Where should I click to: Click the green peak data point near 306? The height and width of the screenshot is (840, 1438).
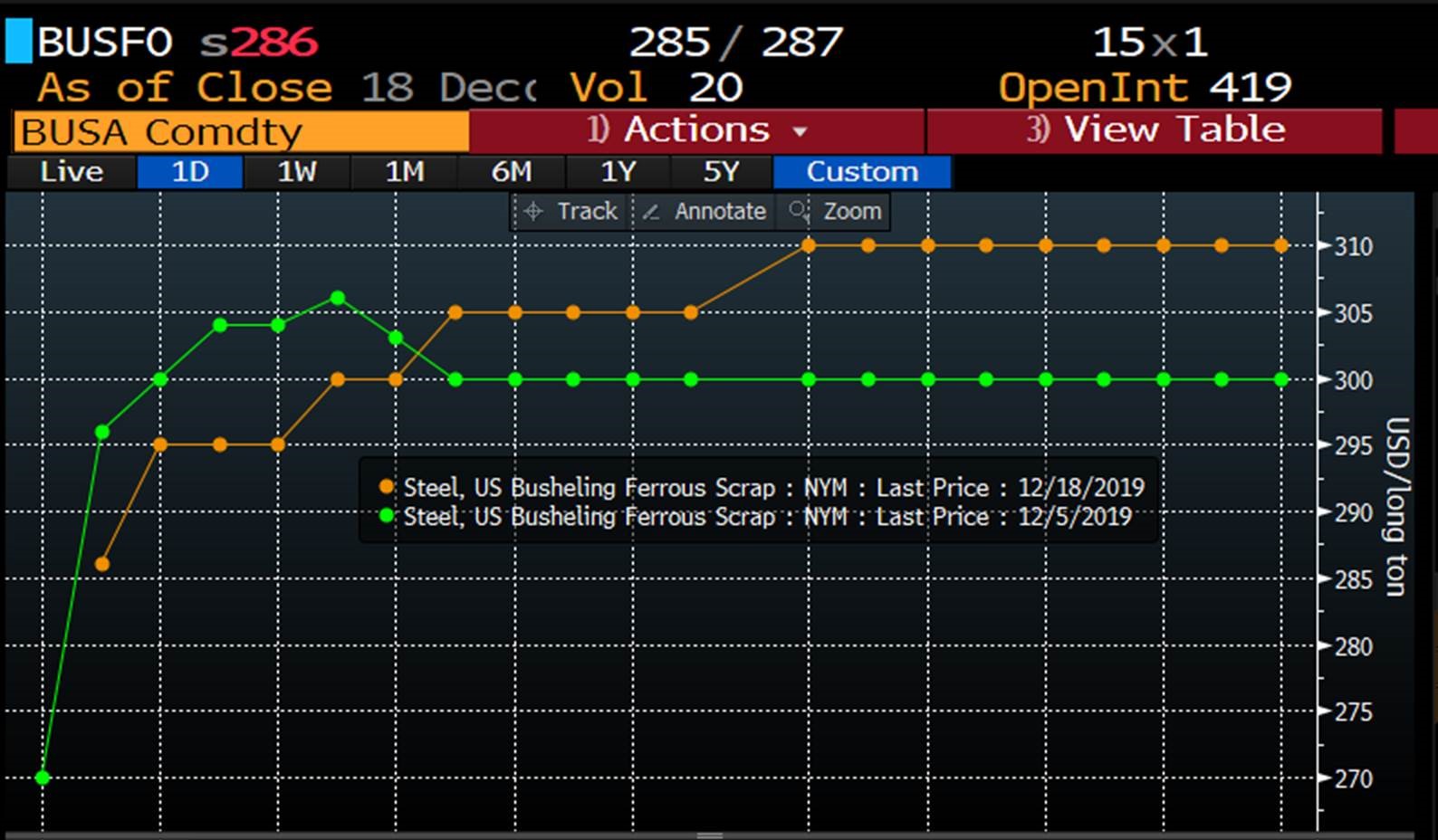pos(338,298)
